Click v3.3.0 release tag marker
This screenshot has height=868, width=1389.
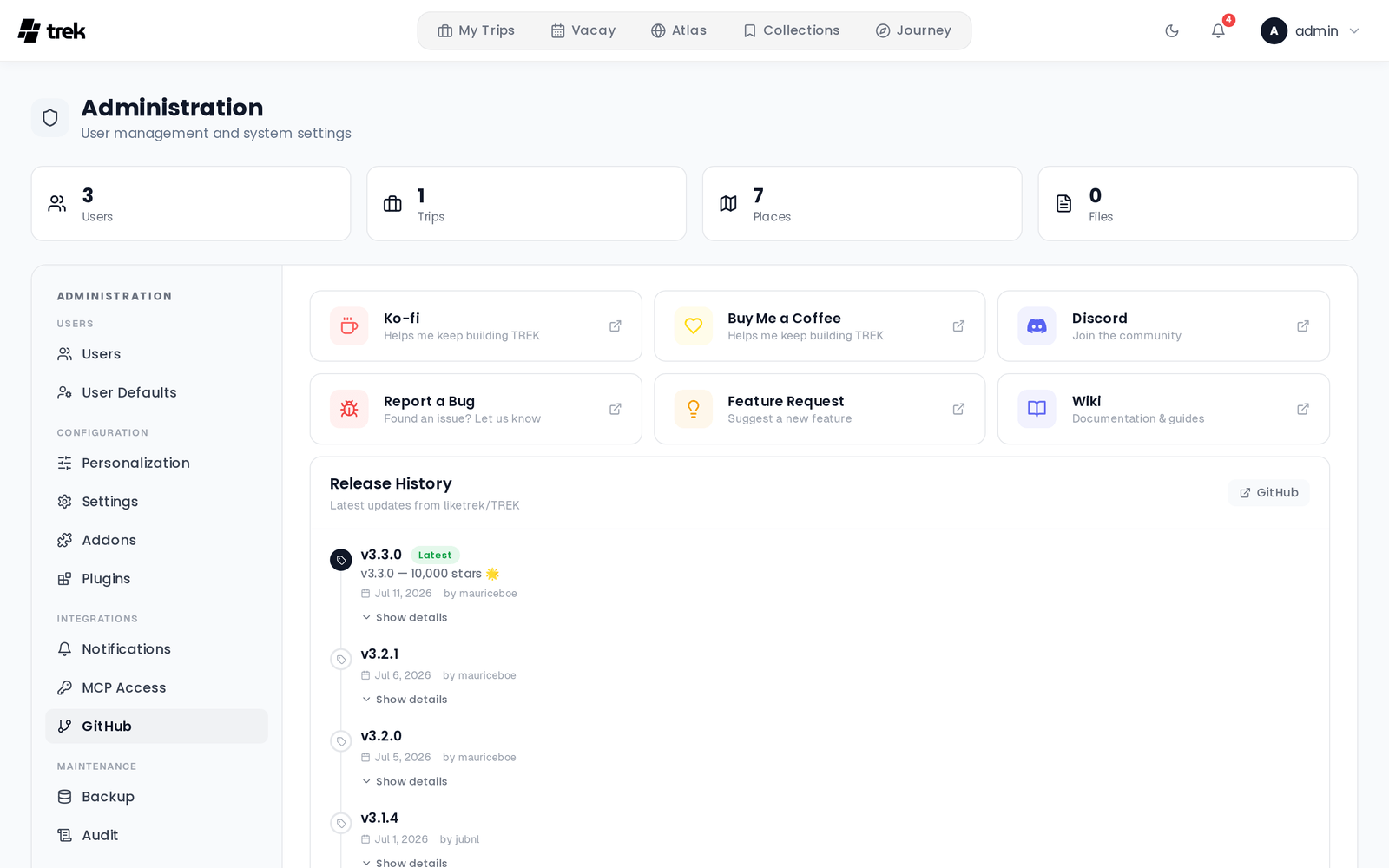pyautogui.click(x=341, y=560)
